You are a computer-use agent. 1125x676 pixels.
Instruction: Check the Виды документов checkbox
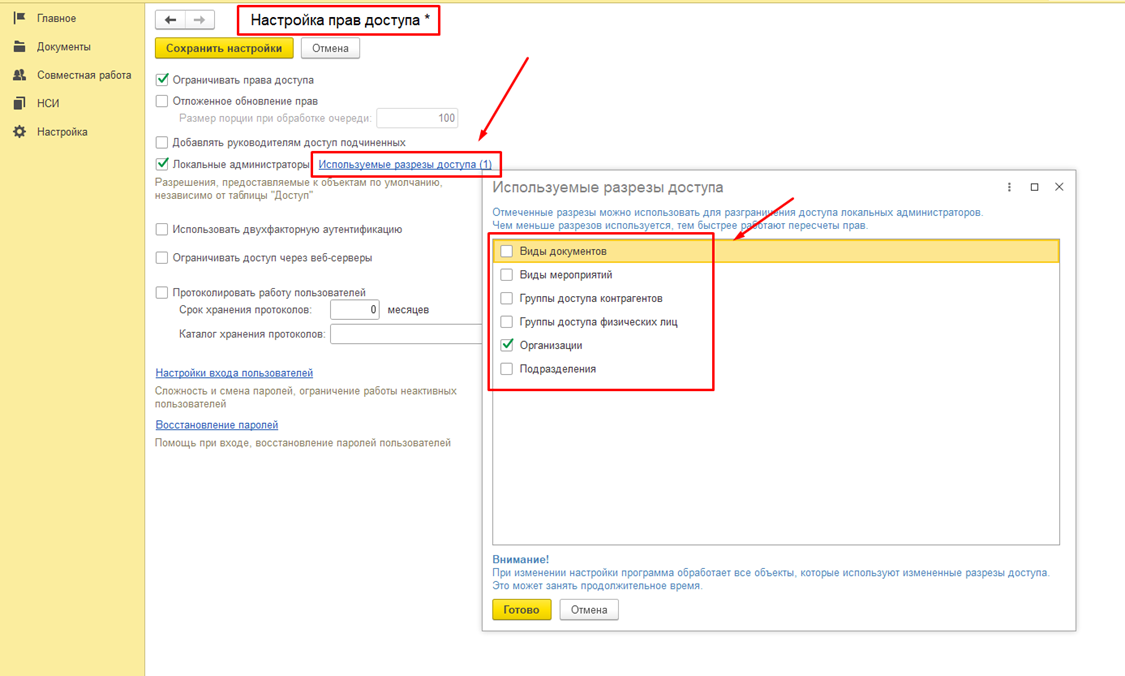(507, 251)
